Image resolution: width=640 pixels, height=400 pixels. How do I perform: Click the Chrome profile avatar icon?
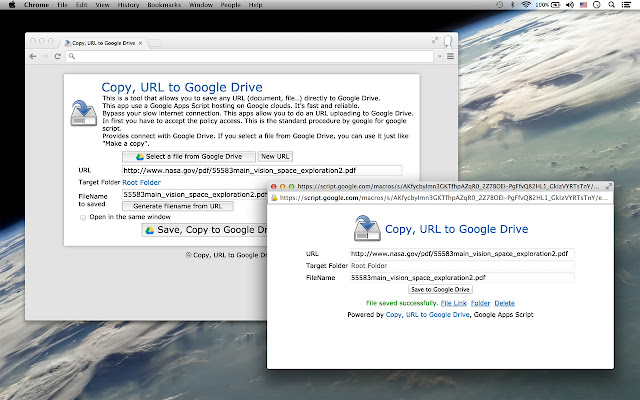click(x=448, y=41)
